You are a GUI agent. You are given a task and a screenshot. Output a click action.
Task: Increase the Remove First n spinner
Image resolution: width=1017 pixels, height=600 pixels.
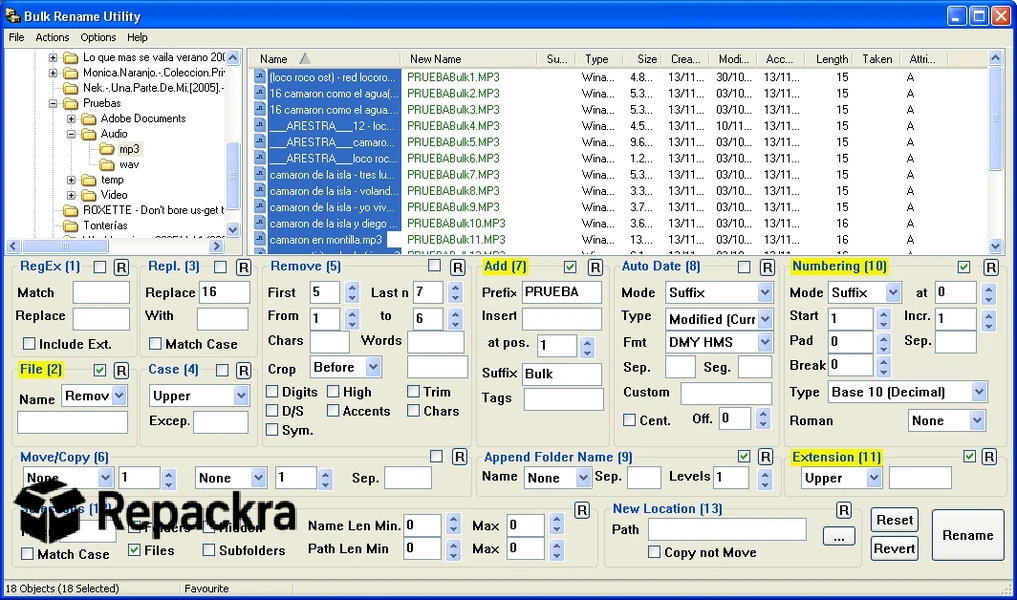click(352, 287)
